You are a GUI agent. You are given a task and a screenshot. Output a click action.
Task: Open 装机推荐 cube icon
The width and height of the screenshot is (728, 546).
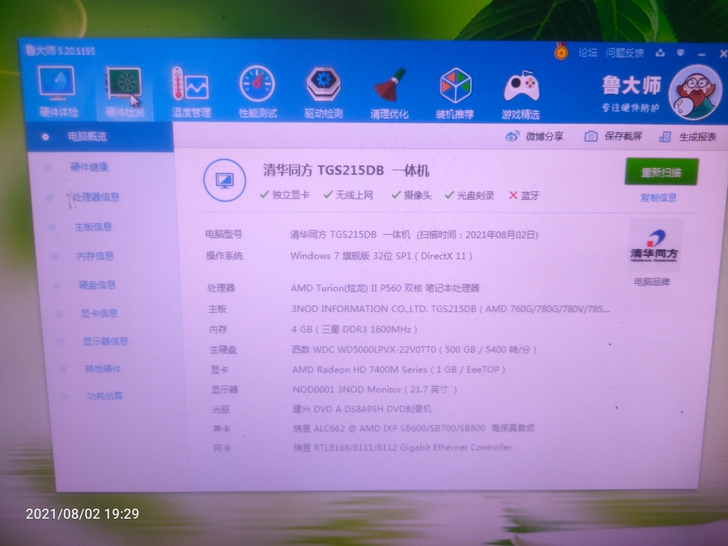(x=455, y=93)
